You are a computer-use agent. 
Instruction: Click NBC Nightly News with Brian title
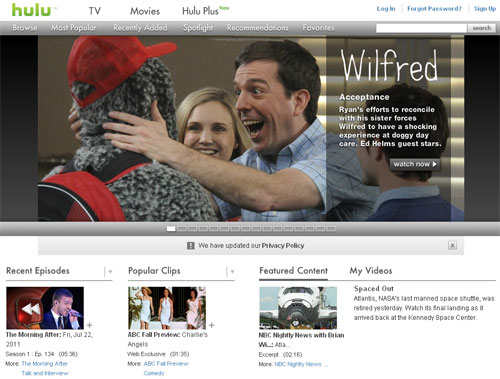pos(301,340)
